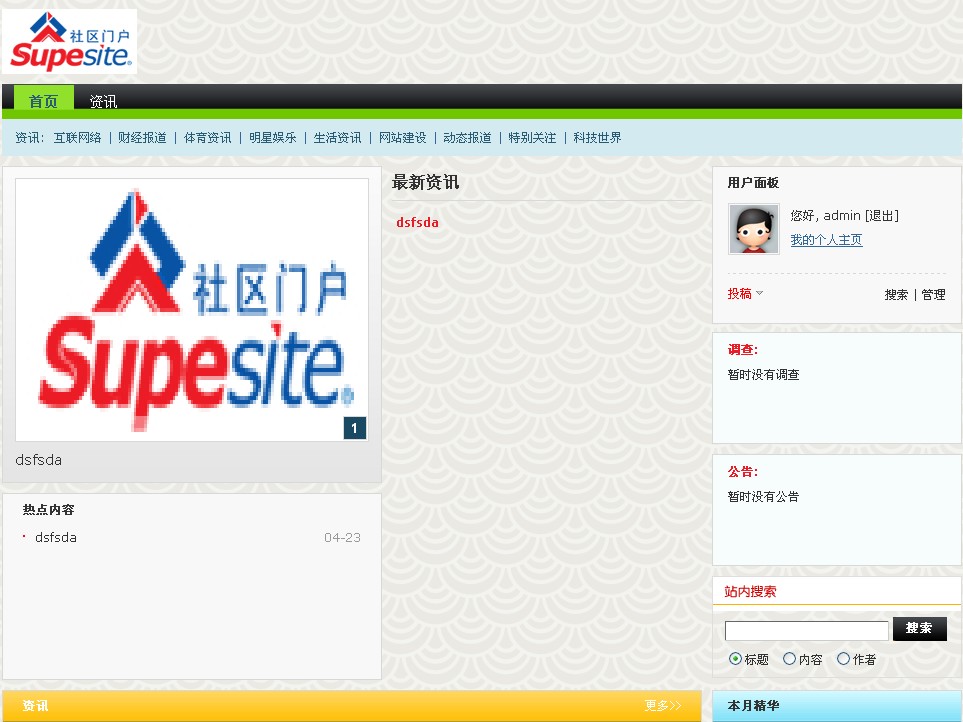
Task: Click the 公告: label
Action: (x=743, y=472)
